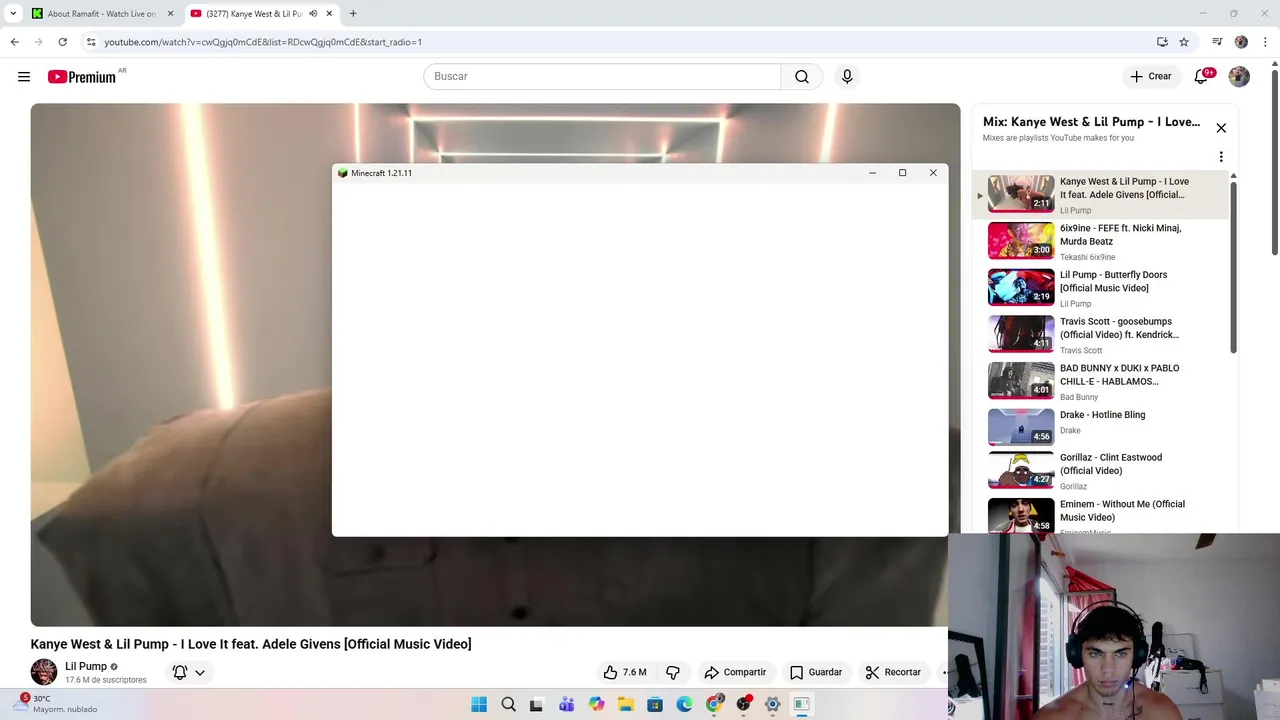Close the Mix playlist panel

coord(1221,128)
